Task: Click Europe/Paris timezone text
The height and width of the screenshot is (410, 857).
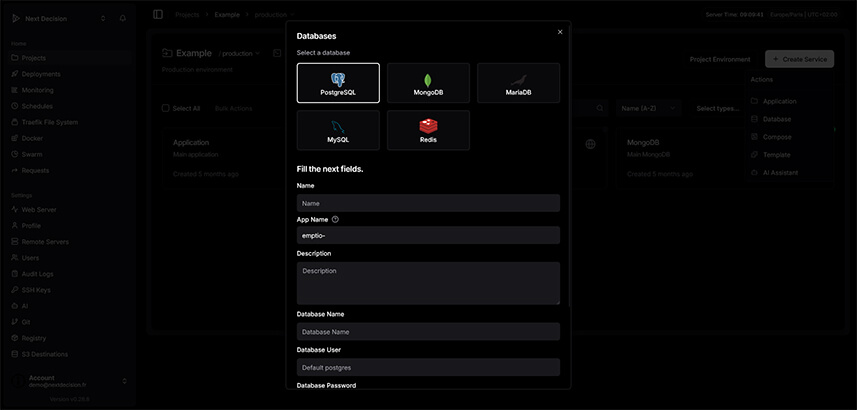Action: tap(803, 15)
